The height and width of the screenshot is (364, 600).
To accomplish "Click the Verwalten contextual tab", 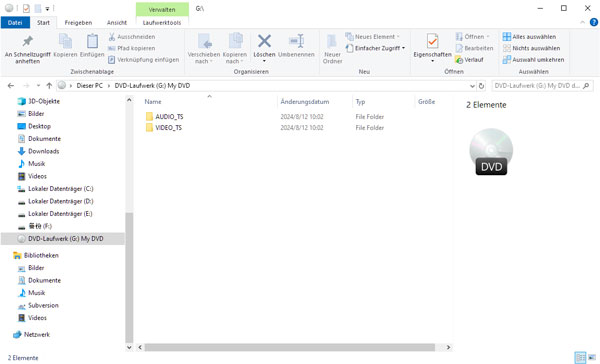I will [162, 10].
